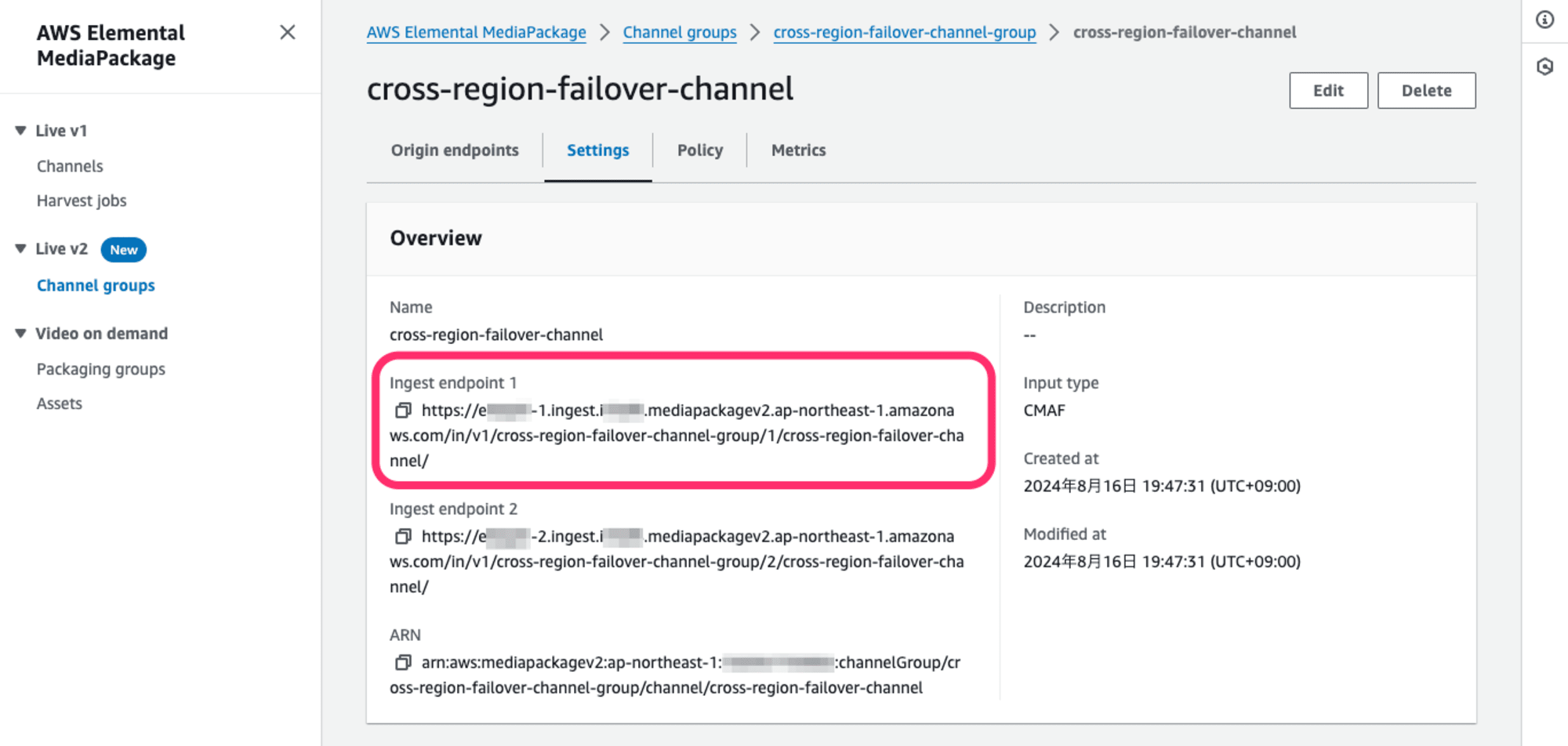Image resolution: width=1568 pixels, height=746 pixels.
Task: Click the Modified at timestamp value
Action: point(1162,561)
